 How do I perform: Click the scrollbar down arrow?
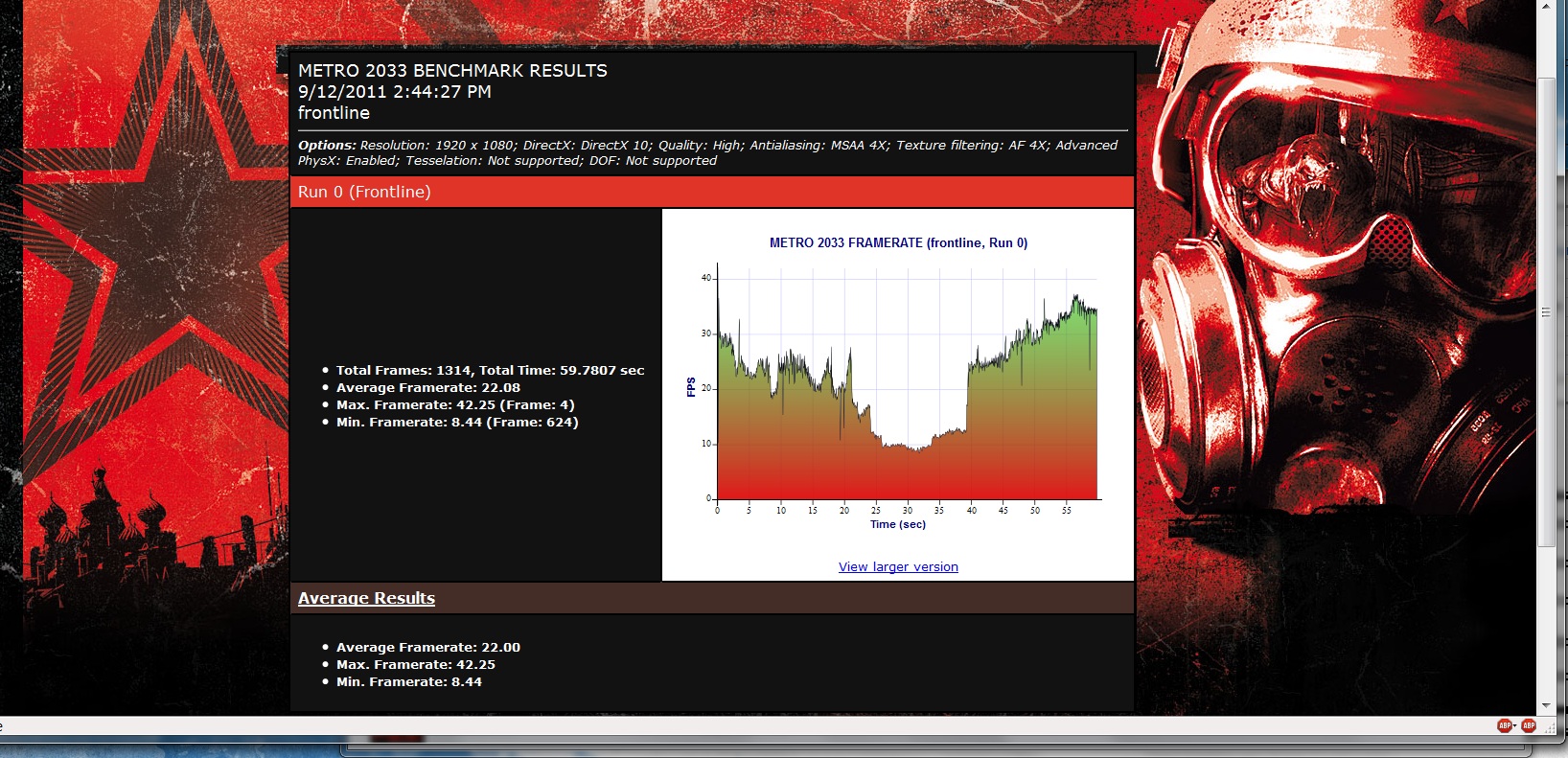[1546, 705]
